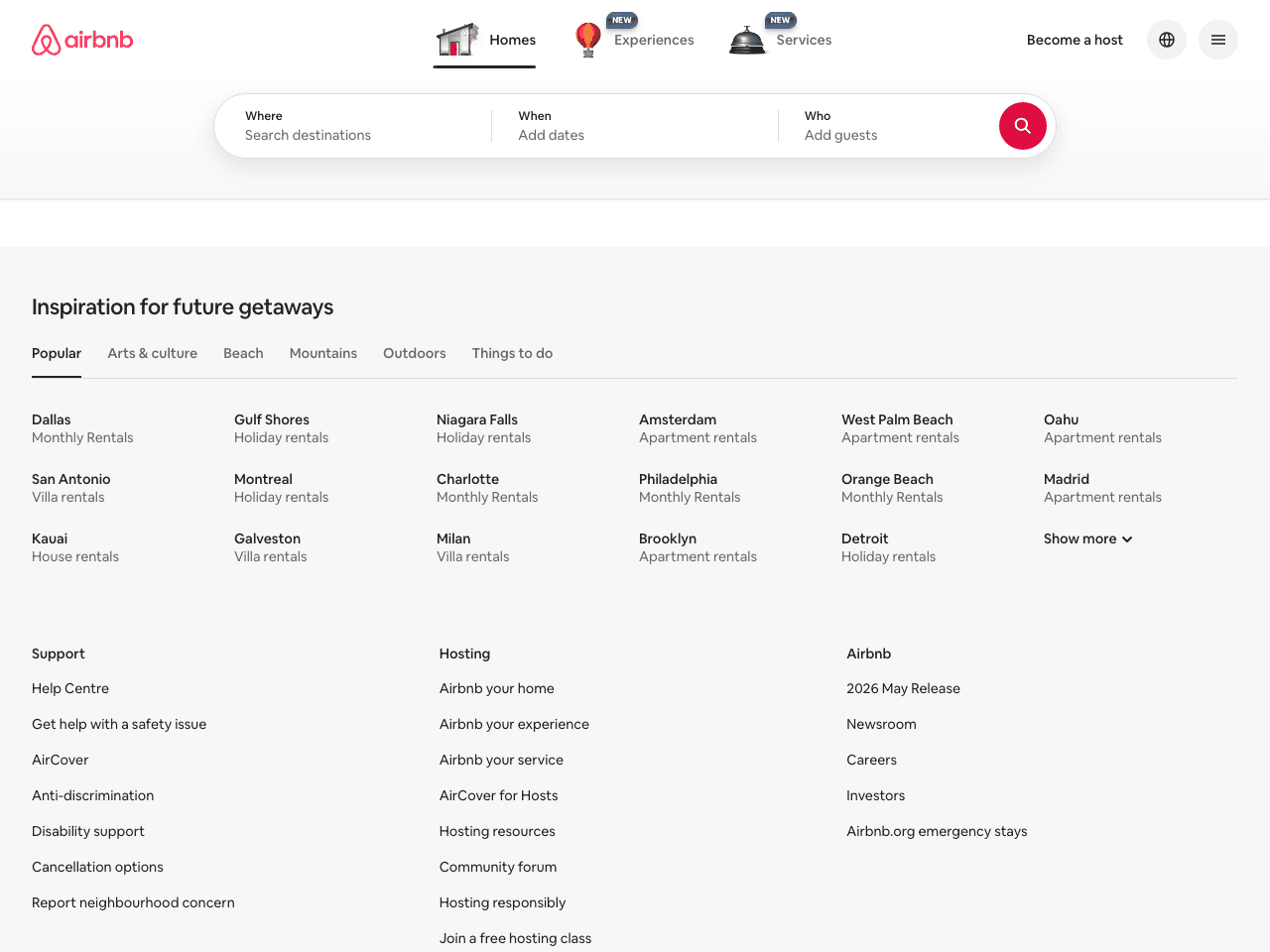This screenshot has width=1270, height=952.
Task: Open Kauai House rentals
Action: pos(75,547)
